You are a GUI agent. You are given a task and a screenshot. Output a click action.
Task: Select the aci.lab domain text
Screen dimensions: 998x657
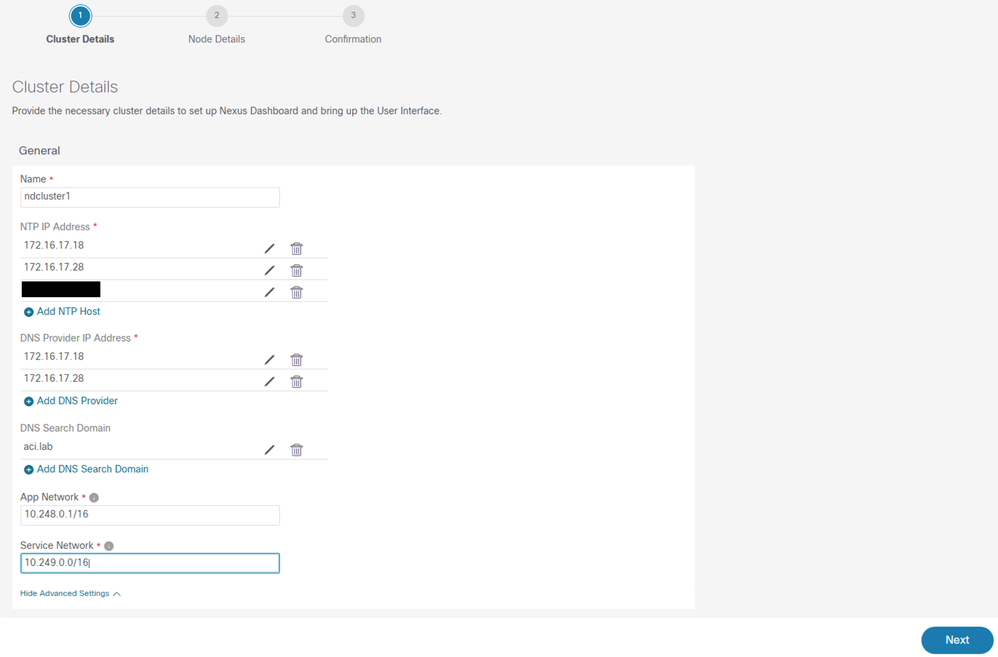pyautogui.click(x=38, y=446)
